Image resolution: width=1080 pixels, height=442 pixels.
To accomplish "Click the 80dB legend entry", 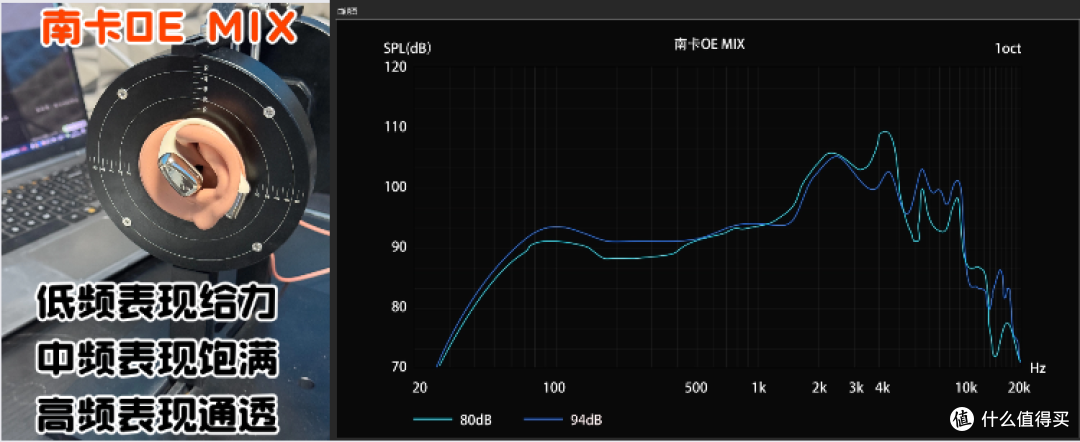I will (452, 419).
